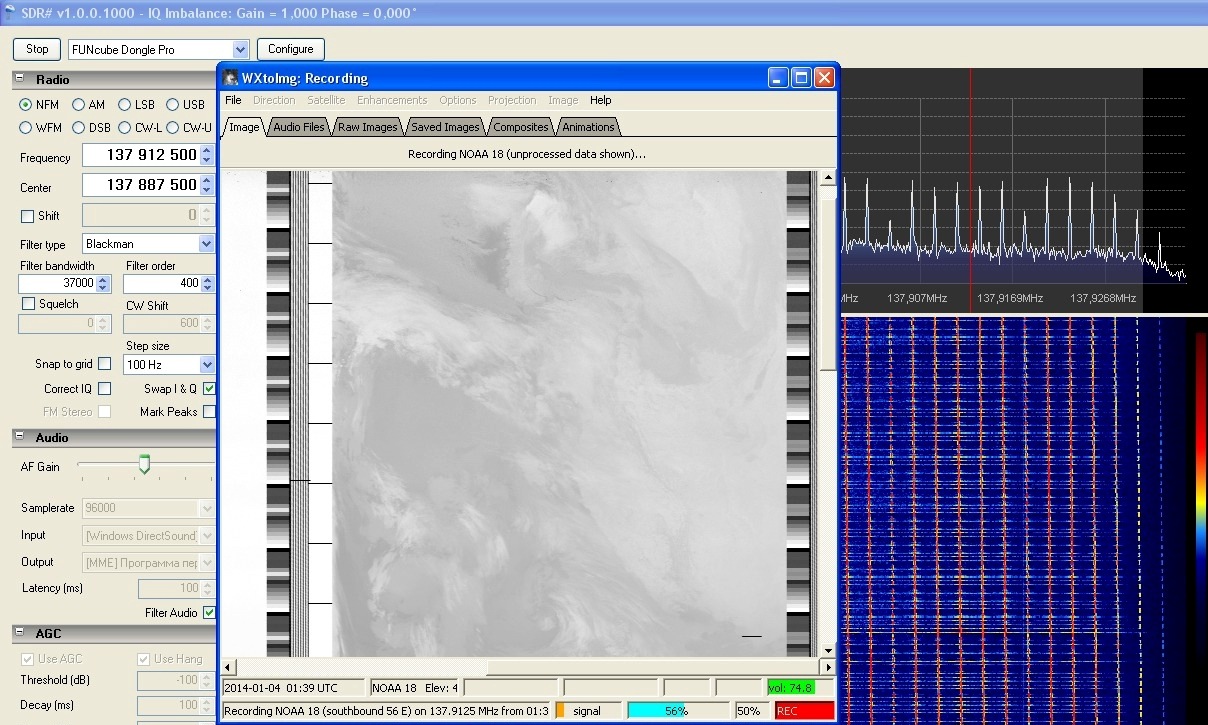Click the cyan 56% signal progress bar
This screenshot has width=1208, height=725.
click(x=677, y=711)
